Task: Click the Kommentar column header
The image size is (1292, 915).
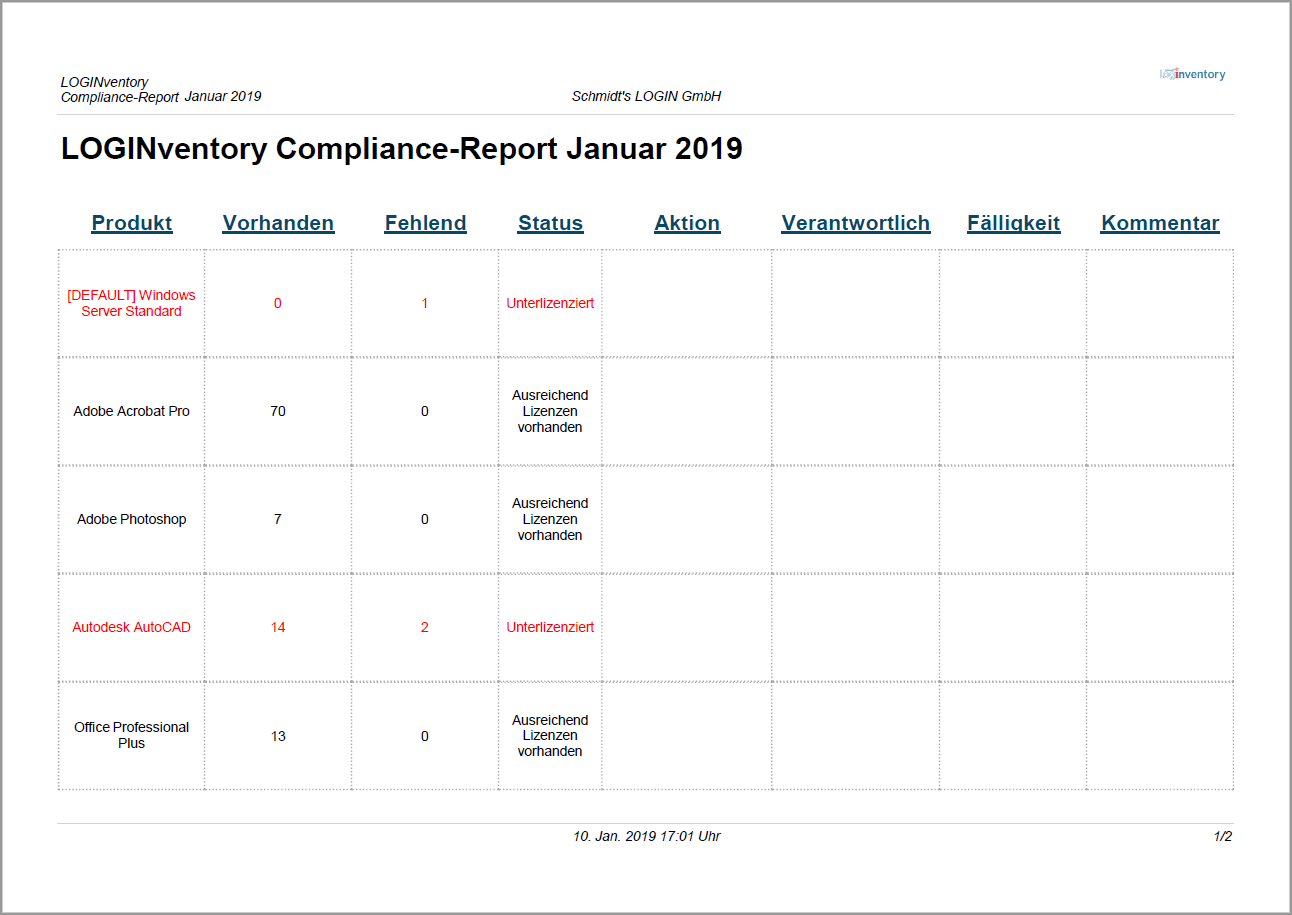Action: pos(1160,223)
